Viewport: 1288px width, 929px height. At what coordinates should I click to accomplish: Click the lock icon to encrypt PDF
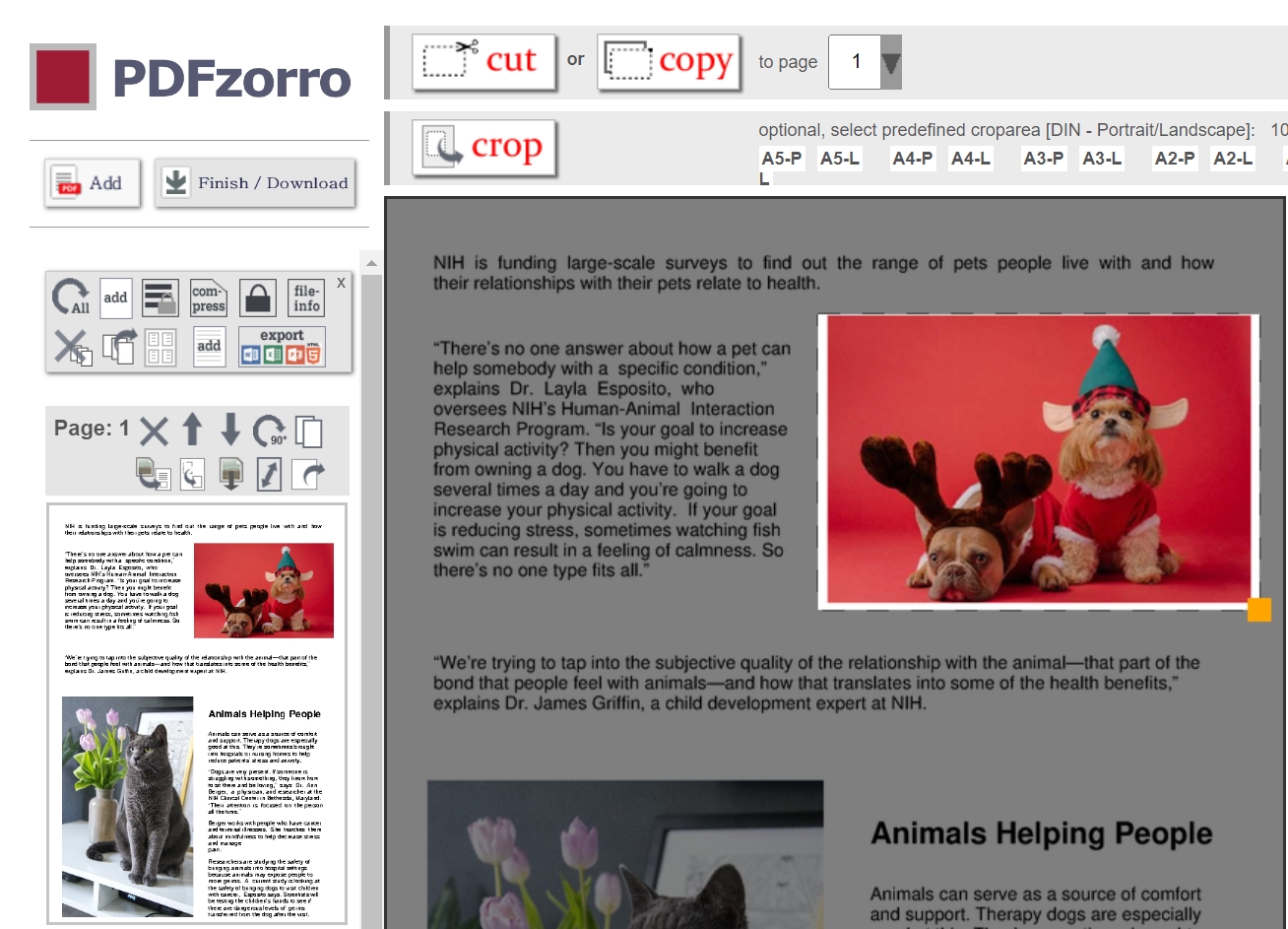coord(257,298)
